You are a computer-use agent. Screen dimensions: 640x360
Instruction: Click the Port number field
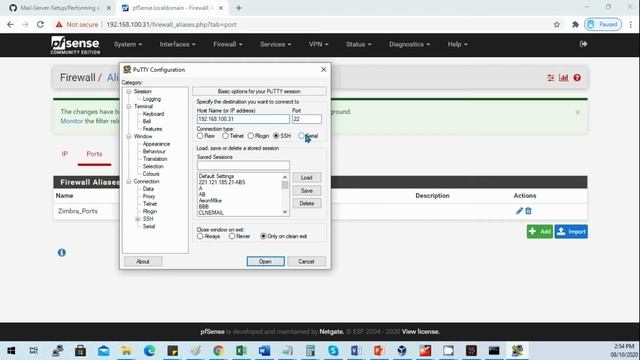click(x=307, y=119)
